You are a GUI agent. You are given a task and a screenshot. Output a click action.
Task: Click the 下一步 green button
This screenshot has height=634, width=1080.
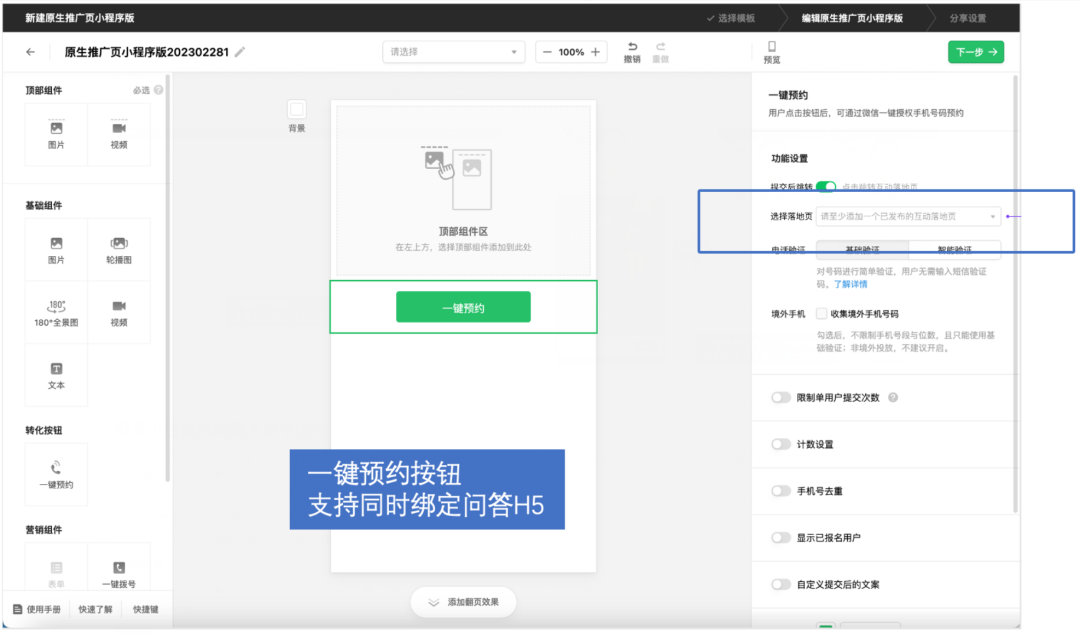(x=976, y=51)
